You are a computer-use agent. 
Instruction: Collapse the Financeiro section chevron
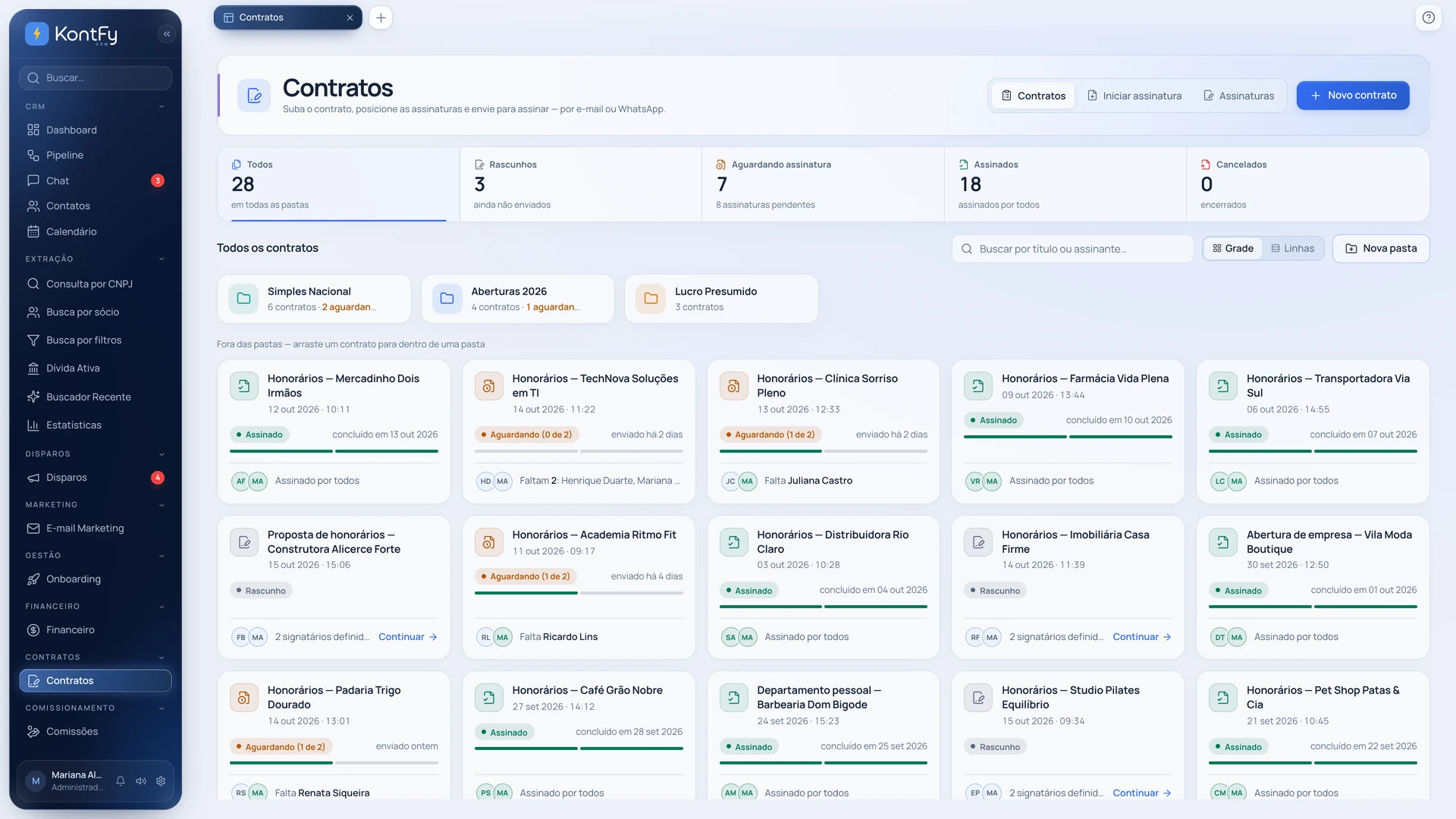click(x=162, y=607)
